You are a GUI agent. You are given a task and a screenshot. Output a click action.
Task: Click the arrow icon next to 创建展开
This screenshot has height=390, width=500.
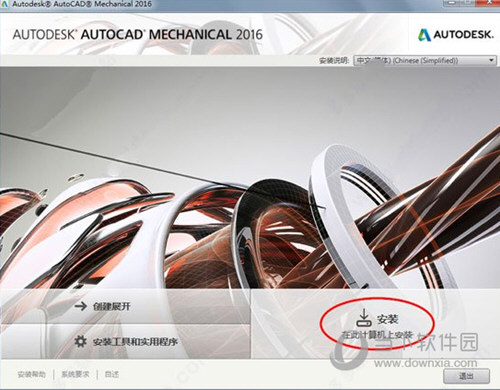80,306
